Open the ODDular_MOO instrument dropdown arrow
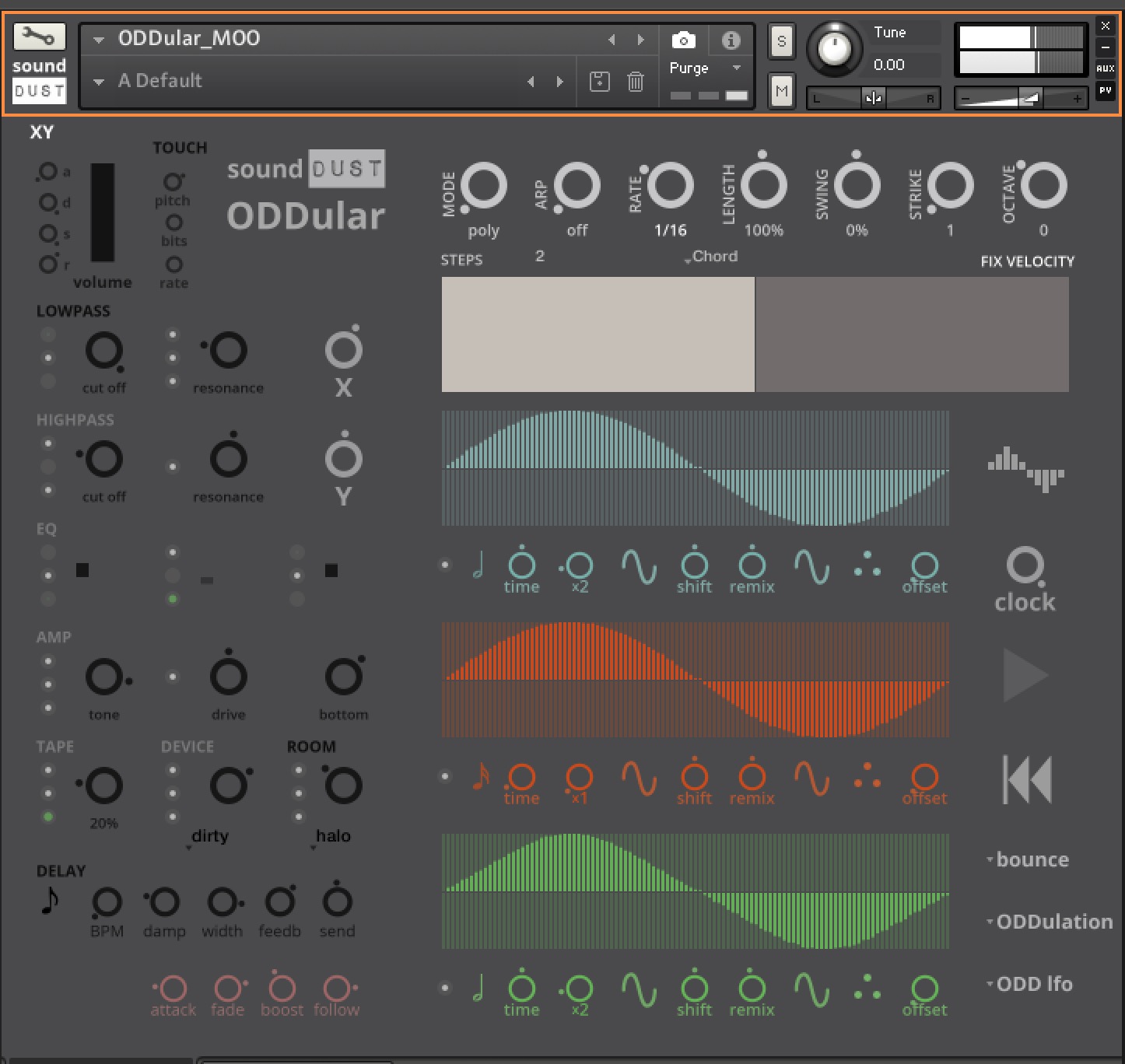Viewport: 1125px width, 1064px height. [x=99, y=40]
